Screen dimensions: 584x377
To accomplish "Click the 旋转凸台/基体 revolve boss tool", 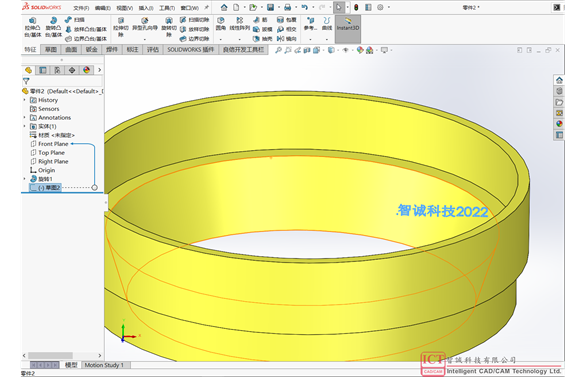I will 53,27.
